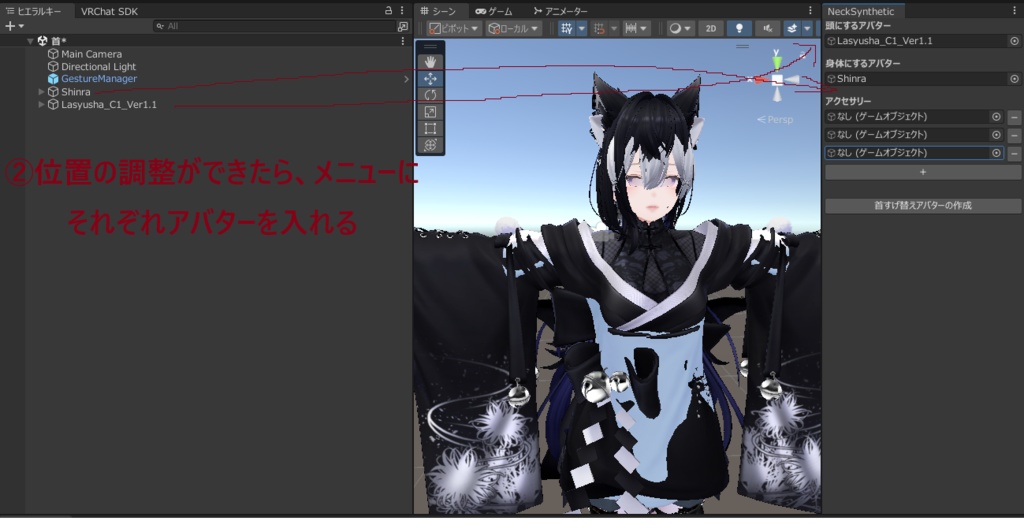Viewport: 1024px width, 532px height.
Task: Click the red X axis on scene gizmo
Action: [x=759, y=80]
